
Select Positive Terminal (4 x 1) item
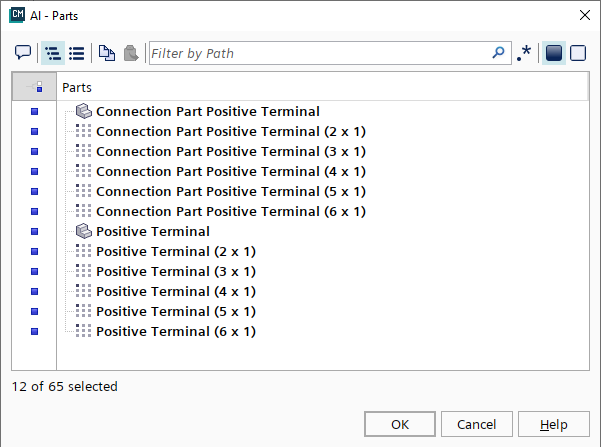click(175, 291)
